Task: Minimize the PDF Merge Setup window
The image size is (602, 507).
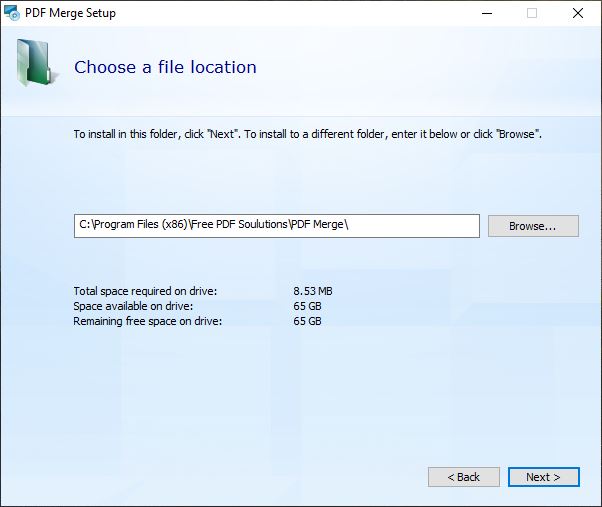Action: pos(487,13)
